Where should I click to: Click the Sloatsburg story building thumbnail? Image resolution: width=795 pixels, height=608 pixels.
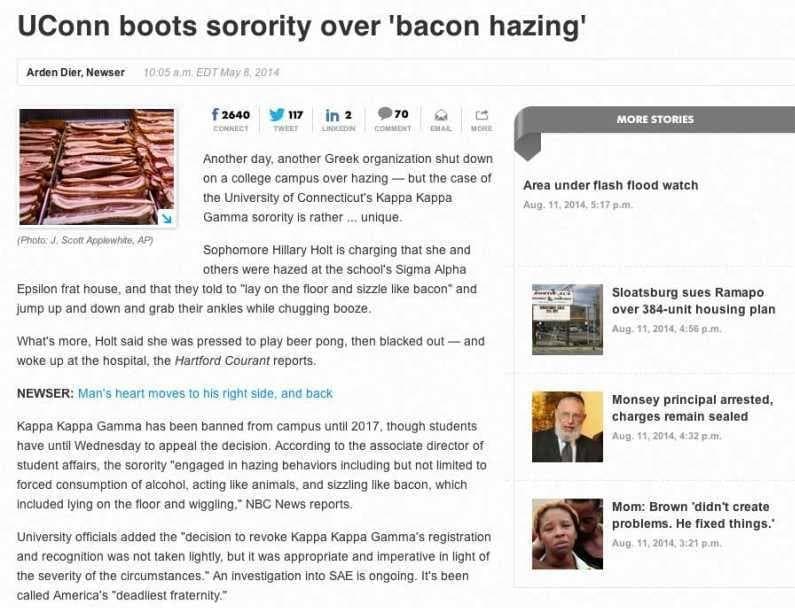tap(567, 319)
